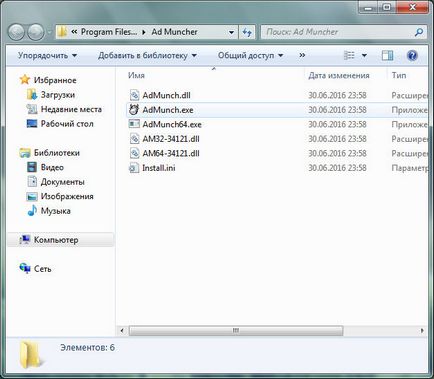Click the Компьютер icon
Image resolution: width=434 pixels, height=379 pixels.
pyautogui.click(x=25, y=240)
